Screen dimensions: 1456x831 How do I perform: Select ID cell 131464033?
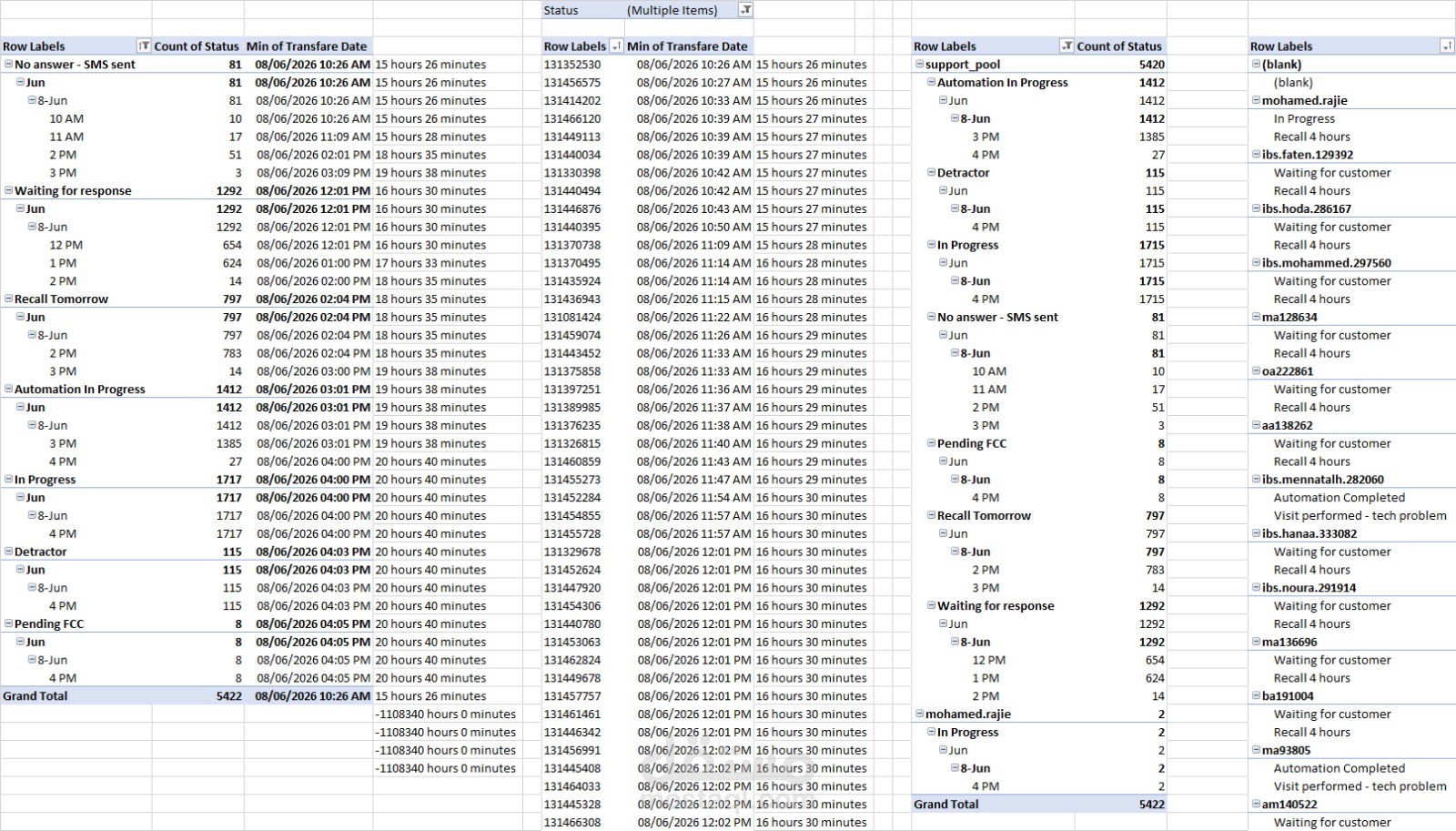coord(583,785)
